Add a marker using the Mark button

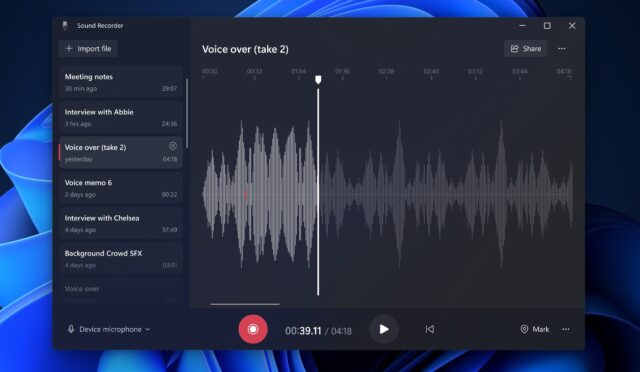pos(535,329)
